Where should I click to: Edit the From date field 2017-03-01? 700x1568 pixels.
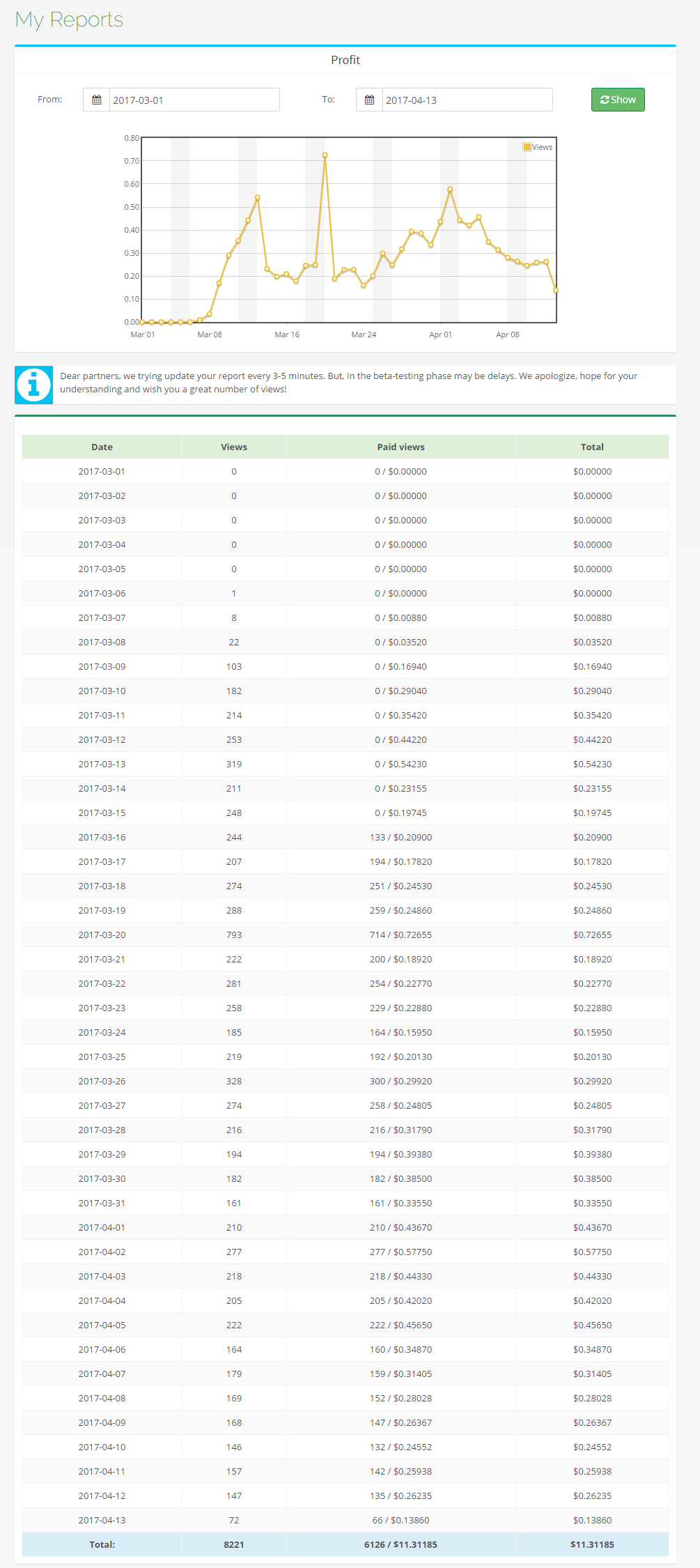click(x=194, y=100)
